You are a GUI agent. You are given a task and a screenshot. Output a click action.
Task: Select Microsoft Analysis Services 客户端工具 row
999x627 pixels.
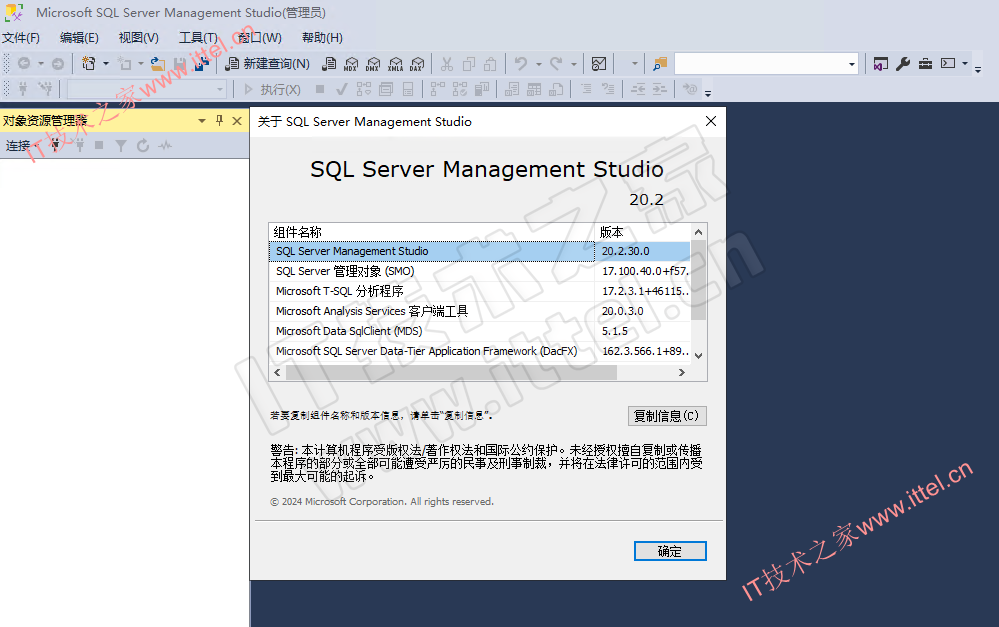[479, 311]
